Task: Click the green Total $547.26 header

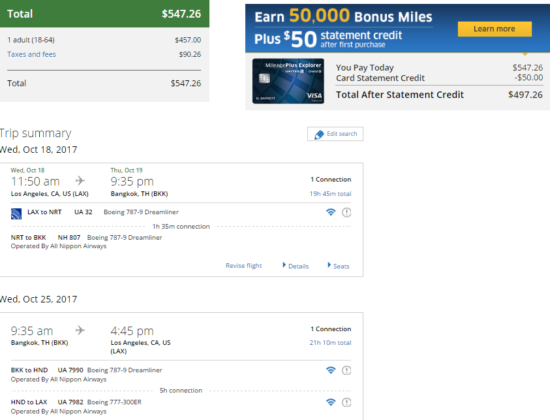Action: (105, 14)
